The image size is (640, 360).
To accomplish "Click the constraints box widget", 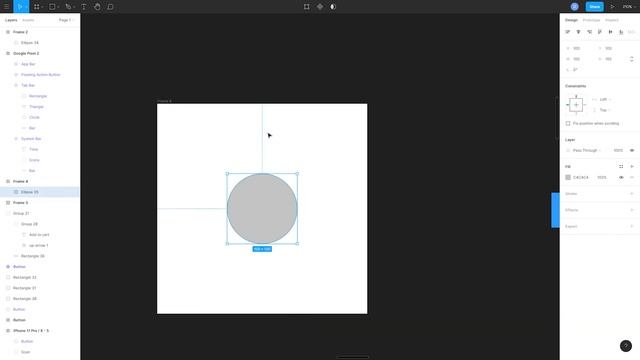I will tap(576, 105).
